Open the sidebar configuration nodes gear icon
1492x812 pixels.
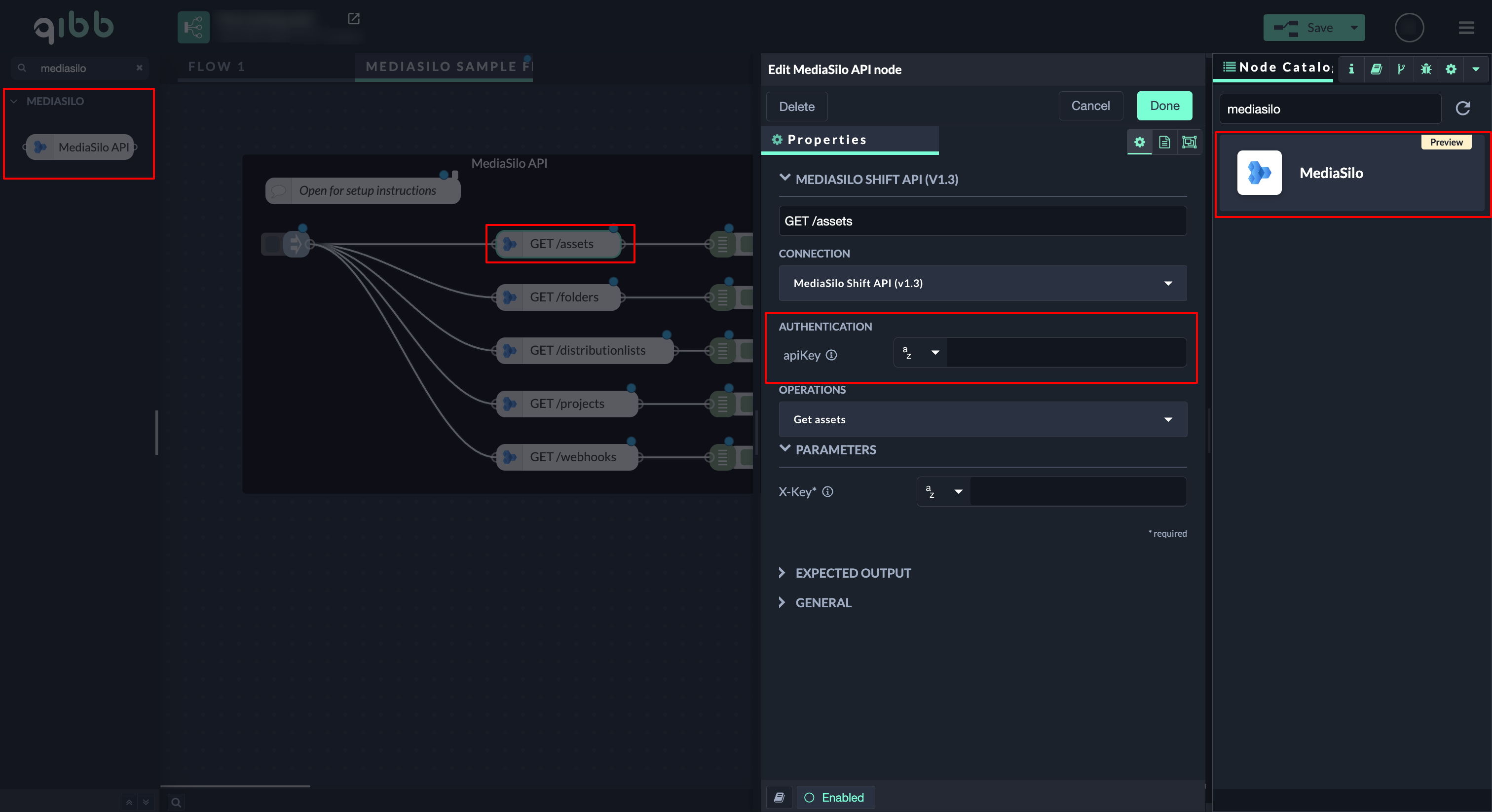point(1451,69)
